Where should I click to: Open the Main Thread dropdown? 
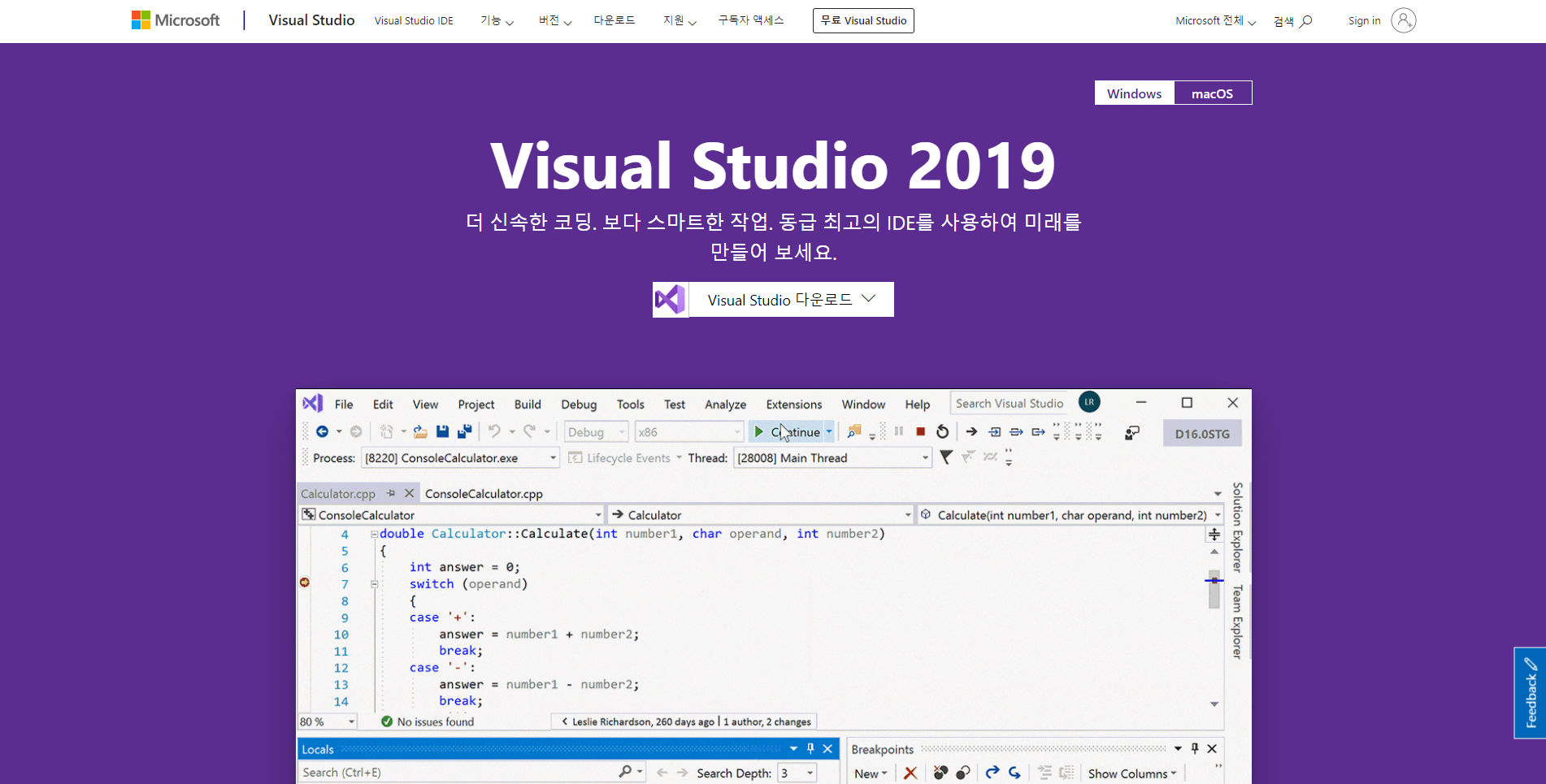point(832,458)
